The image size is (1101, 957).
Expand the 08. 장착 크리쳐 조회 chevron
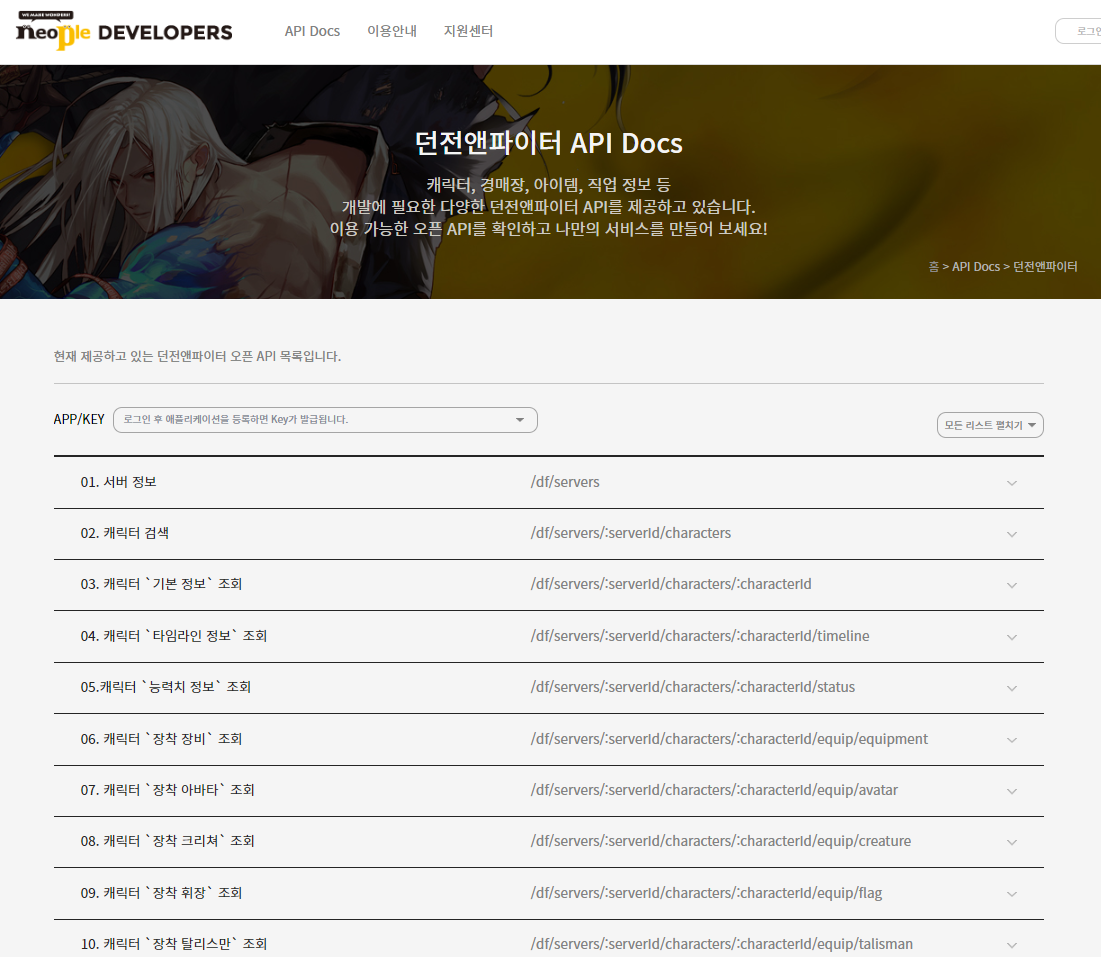pos(1012,843)
